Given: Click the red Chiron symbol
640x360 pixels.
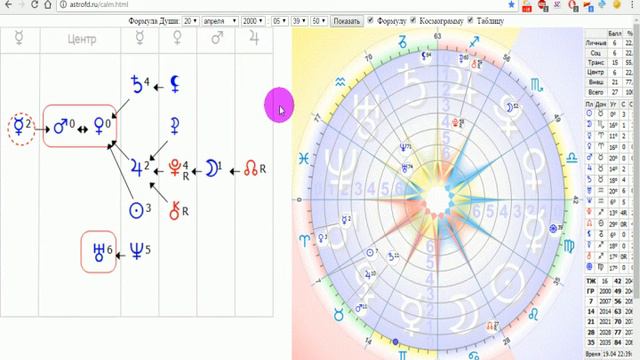Looking at the screenshot, I should tap(175, 211).
